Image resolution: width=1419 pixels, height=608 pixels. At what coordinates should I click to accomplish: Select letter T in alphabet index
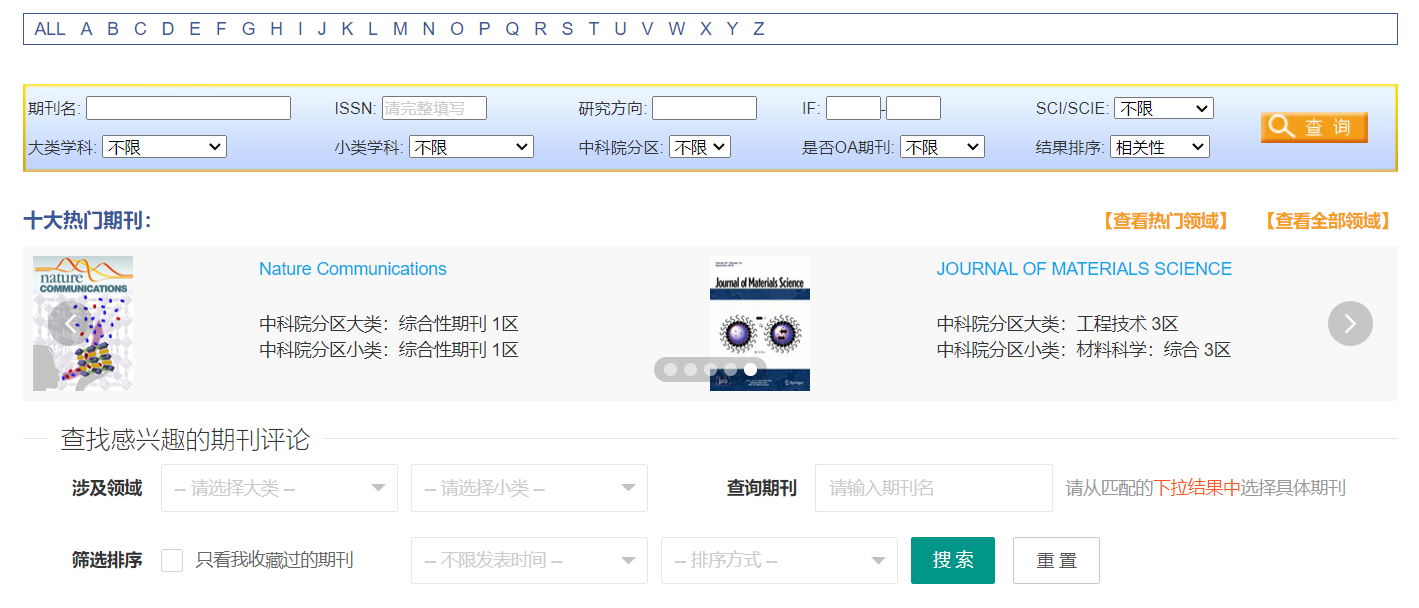[x=593, y=29]
